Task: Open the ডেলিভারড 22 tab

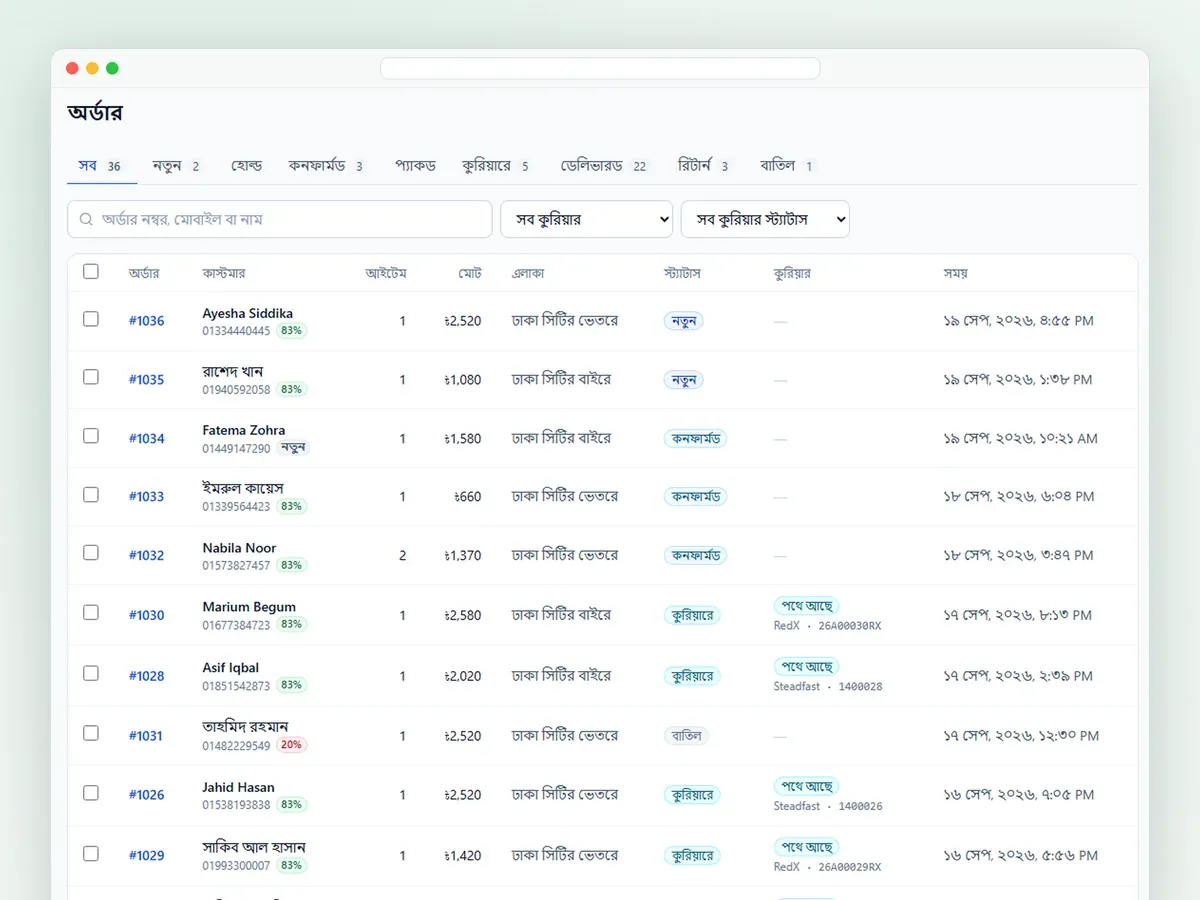Action: coord(605,166)
